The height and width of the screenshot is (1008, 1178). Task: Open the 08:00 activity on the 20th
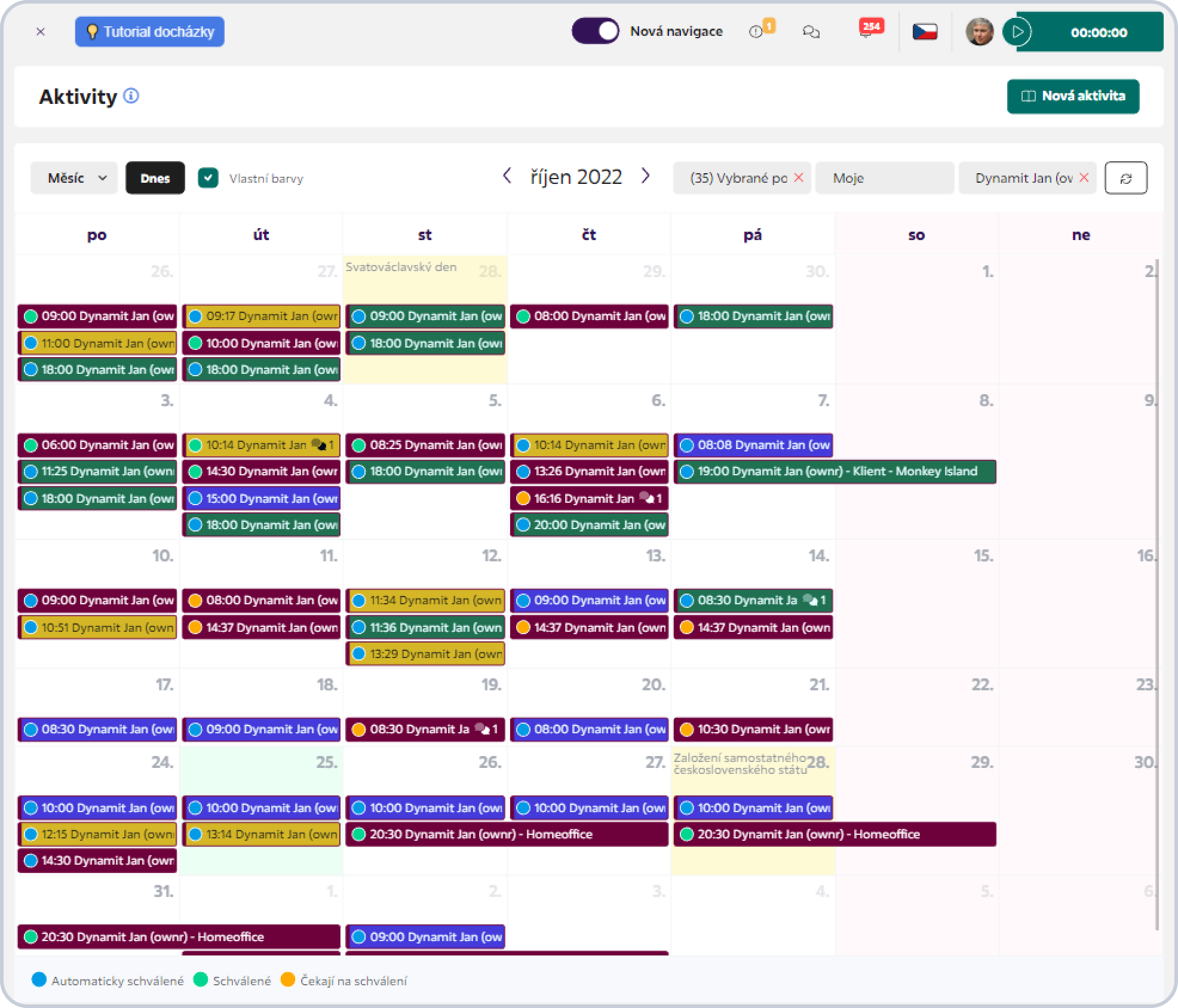click(x=589, y=729)
